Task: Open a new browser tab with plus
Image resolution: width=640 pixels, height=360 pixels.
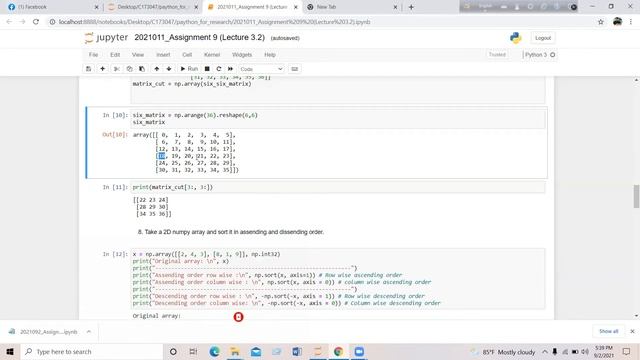Action: 411,7
